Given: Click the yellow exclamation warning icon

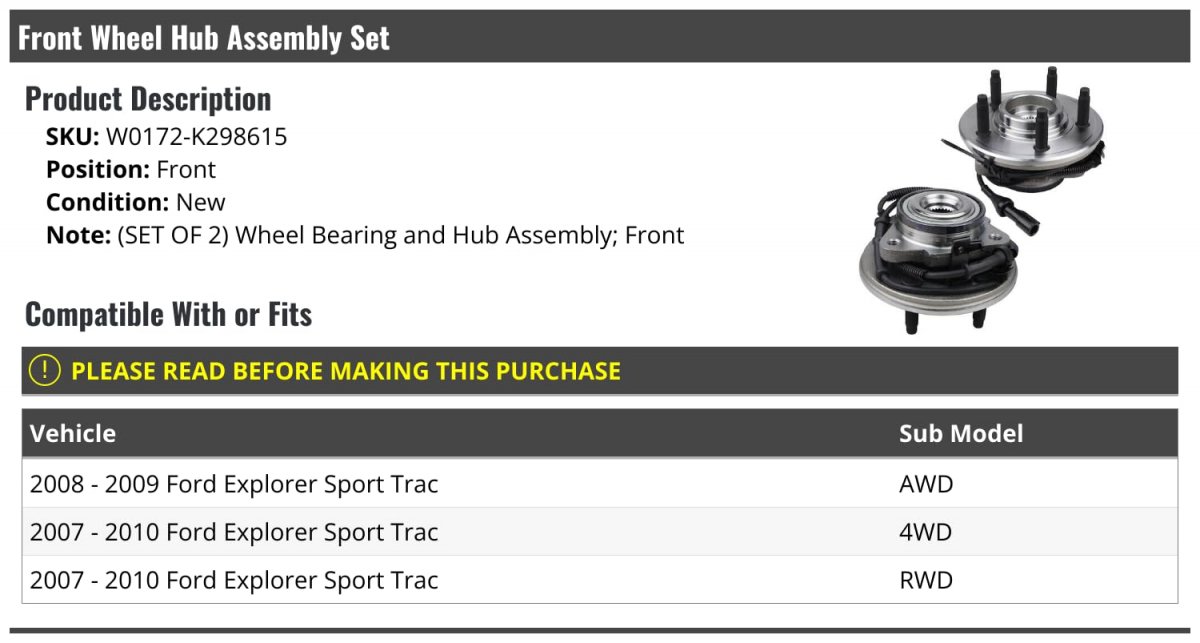Looking at the screenshot, I should tap(45, 371).
